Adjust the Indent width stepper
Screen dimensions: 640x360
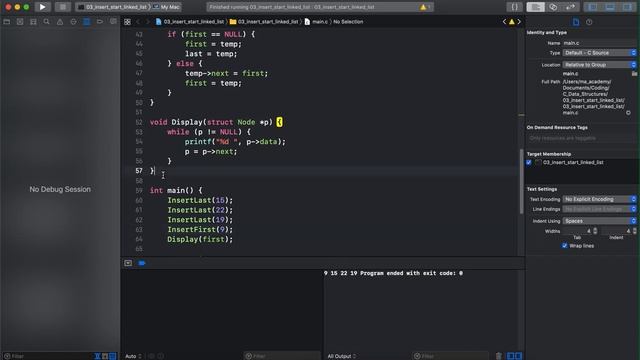tap(634, 231)
